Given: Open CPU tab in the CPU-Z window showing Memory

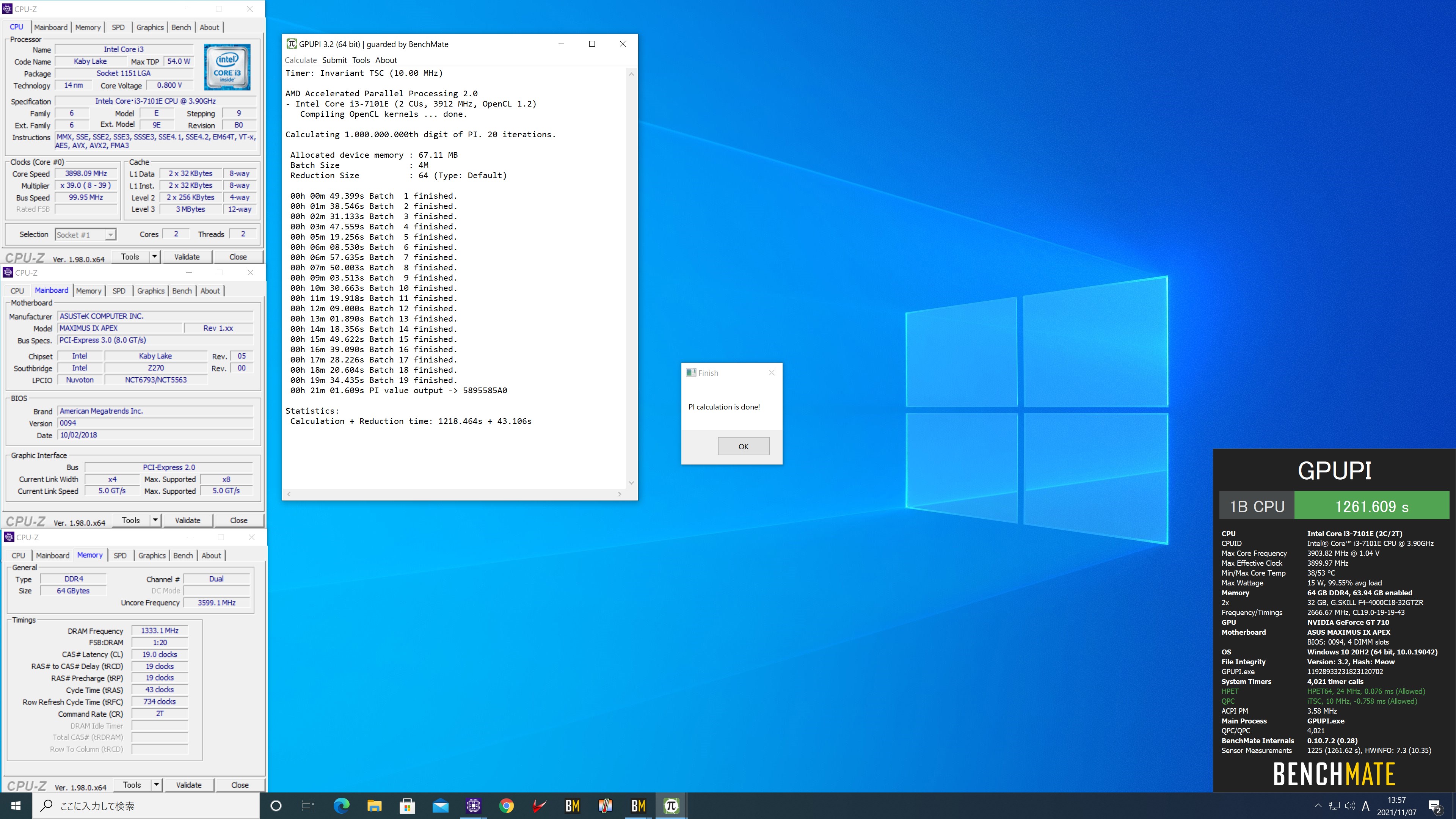Looking at the screenshot, I should coord(18,555).
